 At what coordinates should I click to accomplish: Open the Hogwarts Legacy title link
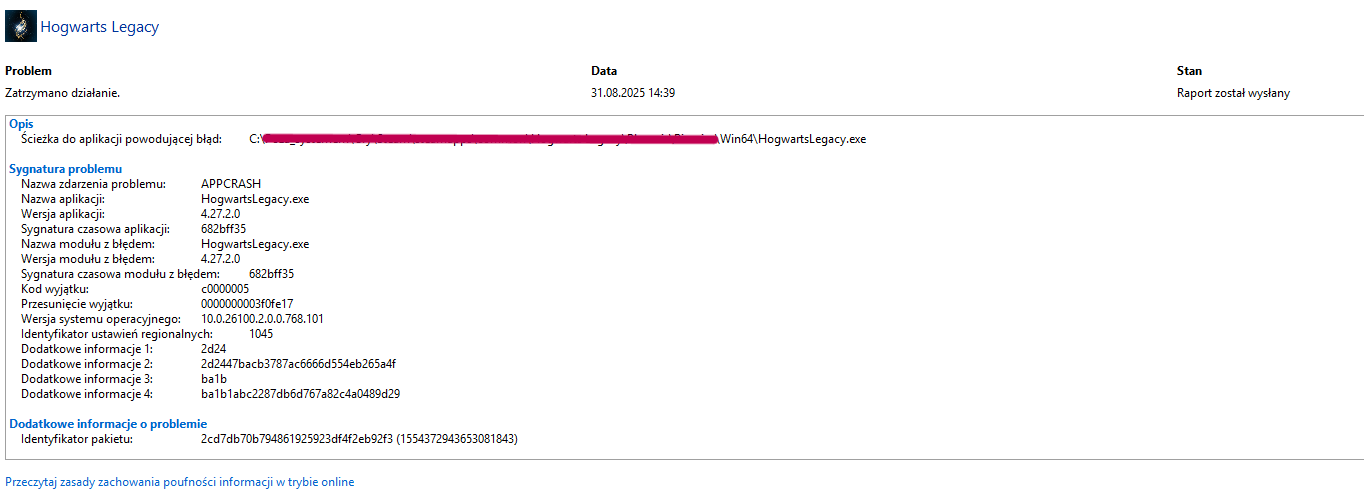[x=99, y=28]
